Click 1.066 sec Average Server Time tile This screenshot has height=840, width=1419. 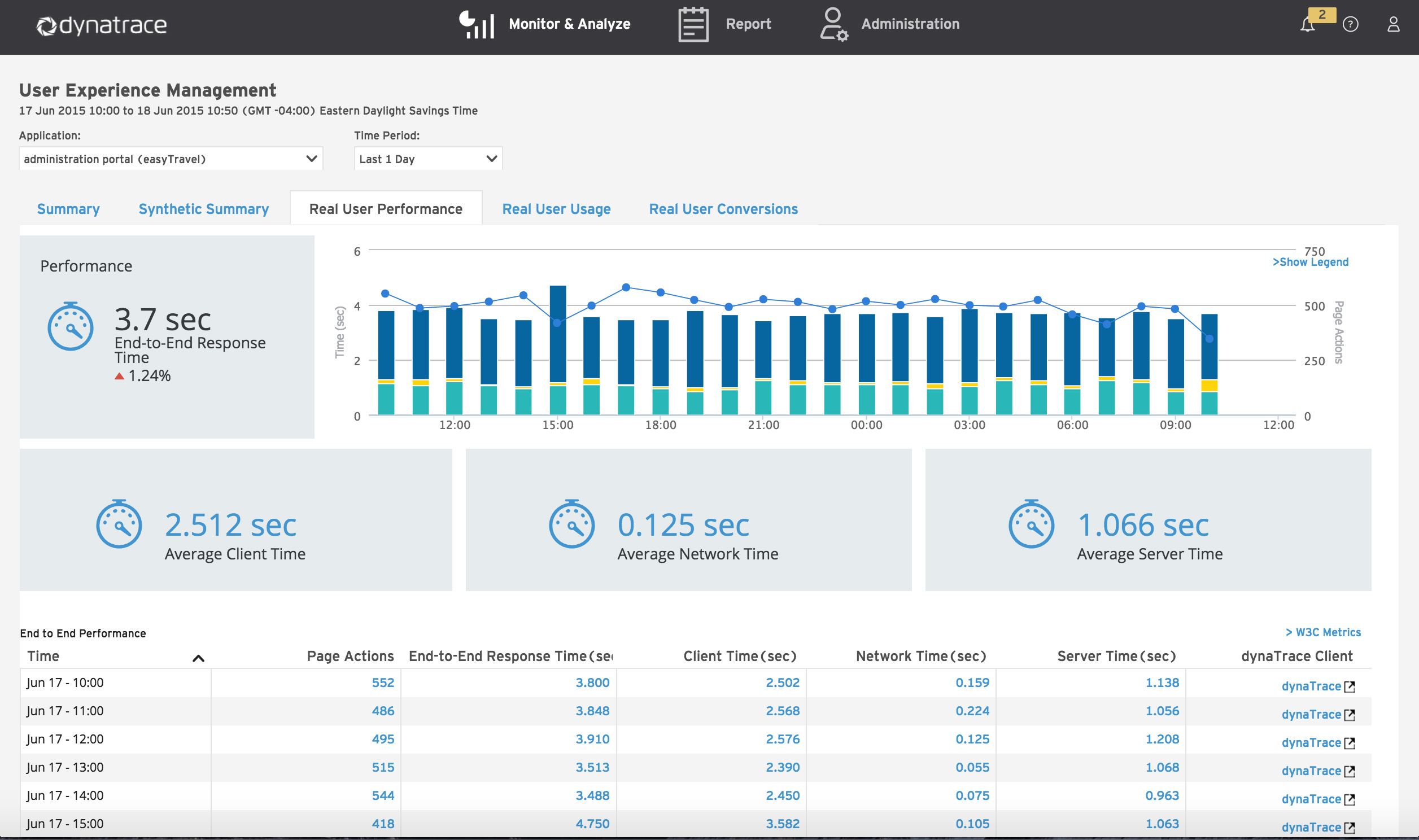pos(1148,519)
